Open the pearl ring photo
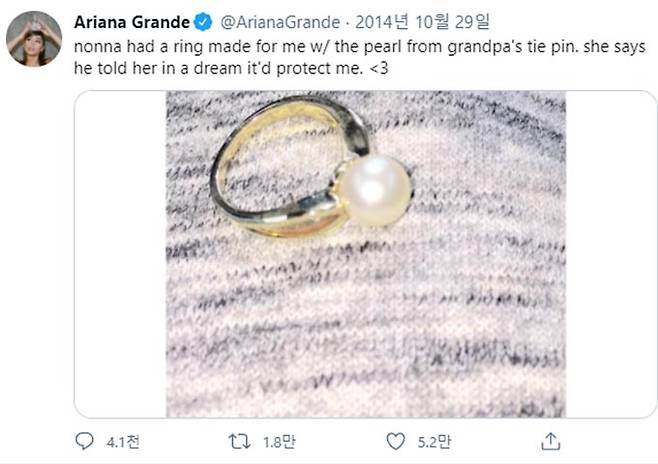 (365, 254)
